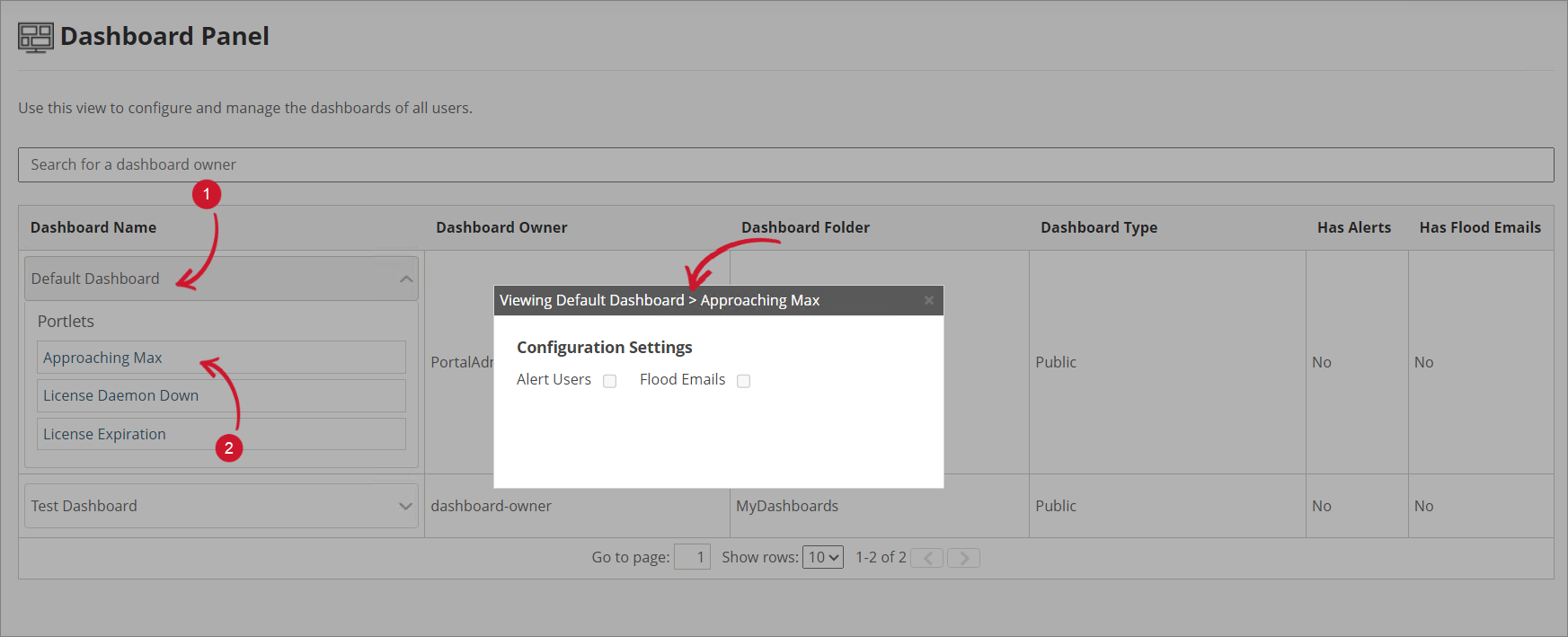Viewport: 1568px width, 637px height.
Task: Sort by Dashboard Name column header
Action: pyautogui.click(x=93, y=227)
